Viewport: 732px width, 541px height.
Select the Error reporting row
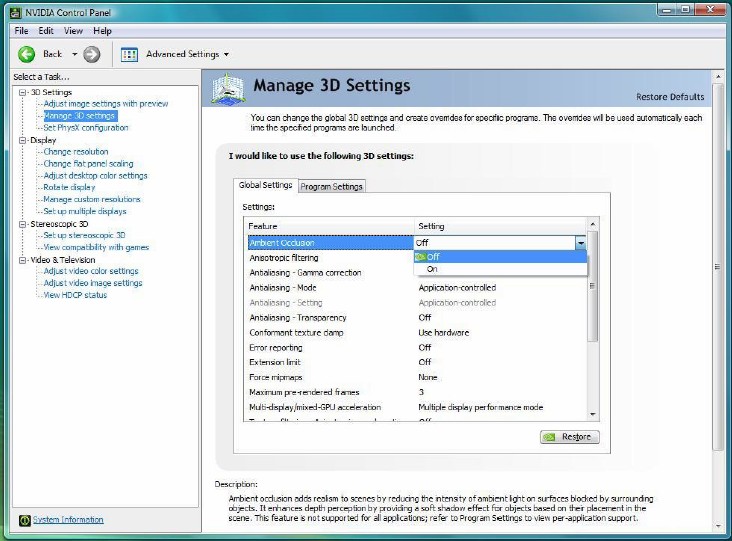click(416, 347)
